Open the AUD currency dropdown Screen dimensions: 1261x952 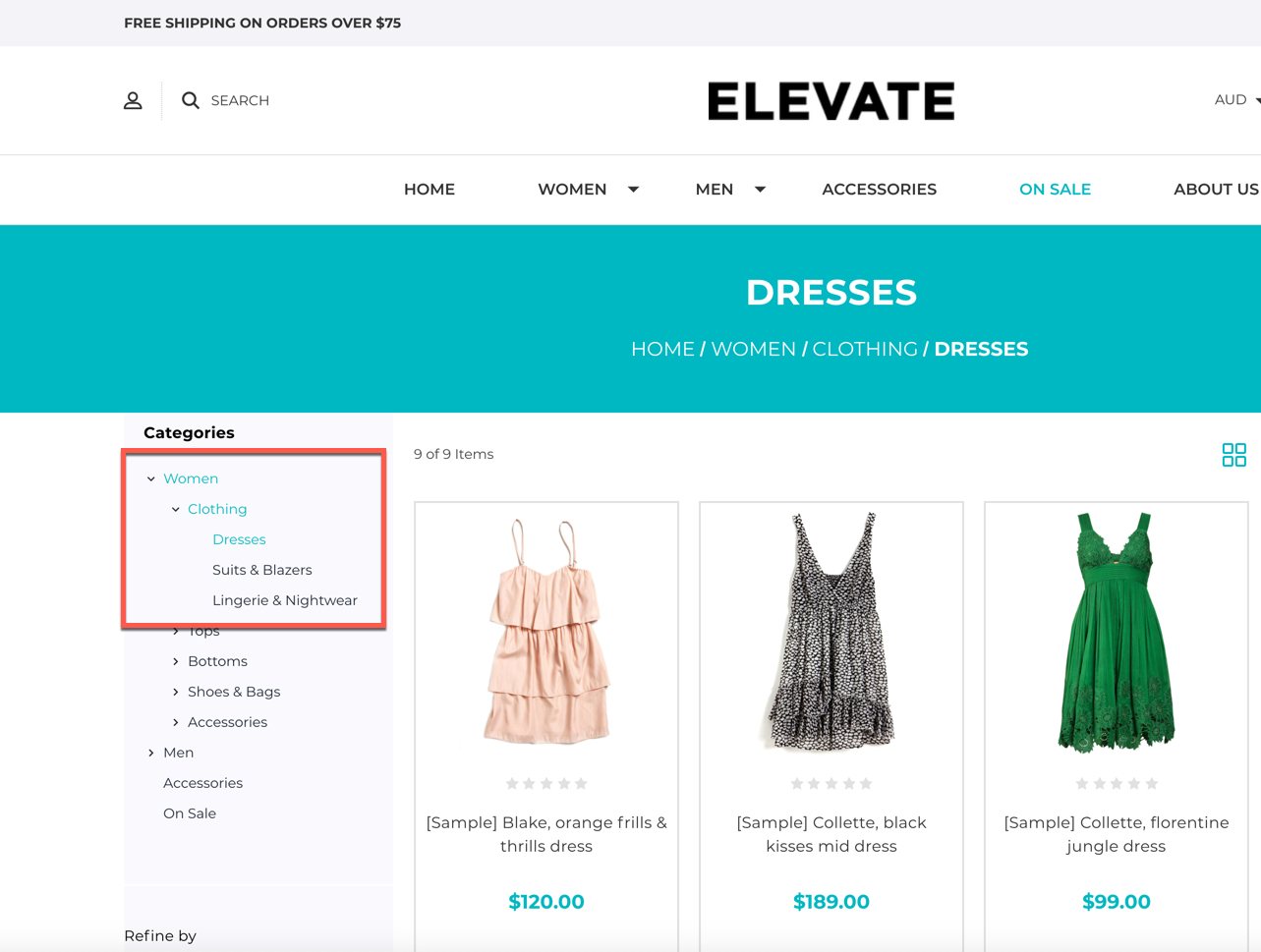coord(1237,100)
